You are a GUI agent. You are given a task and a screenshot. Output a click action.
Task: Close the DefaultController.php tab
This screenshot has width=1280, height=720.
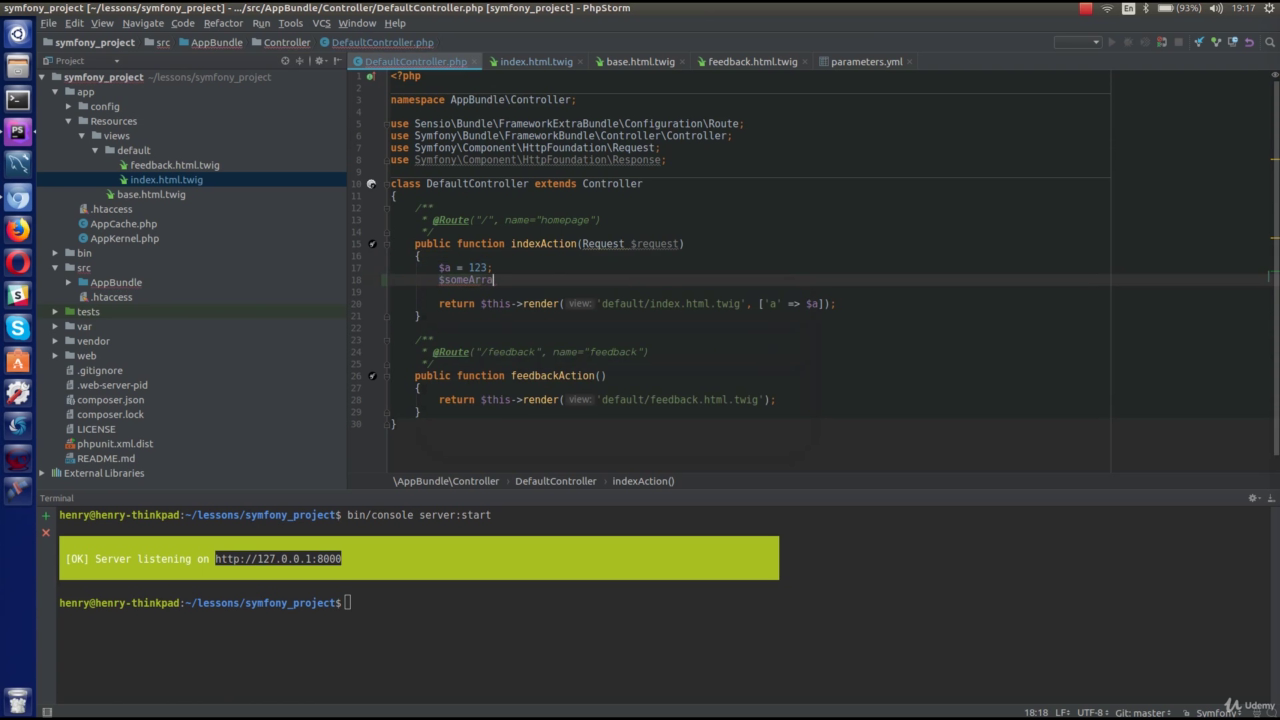click(475, 62)
